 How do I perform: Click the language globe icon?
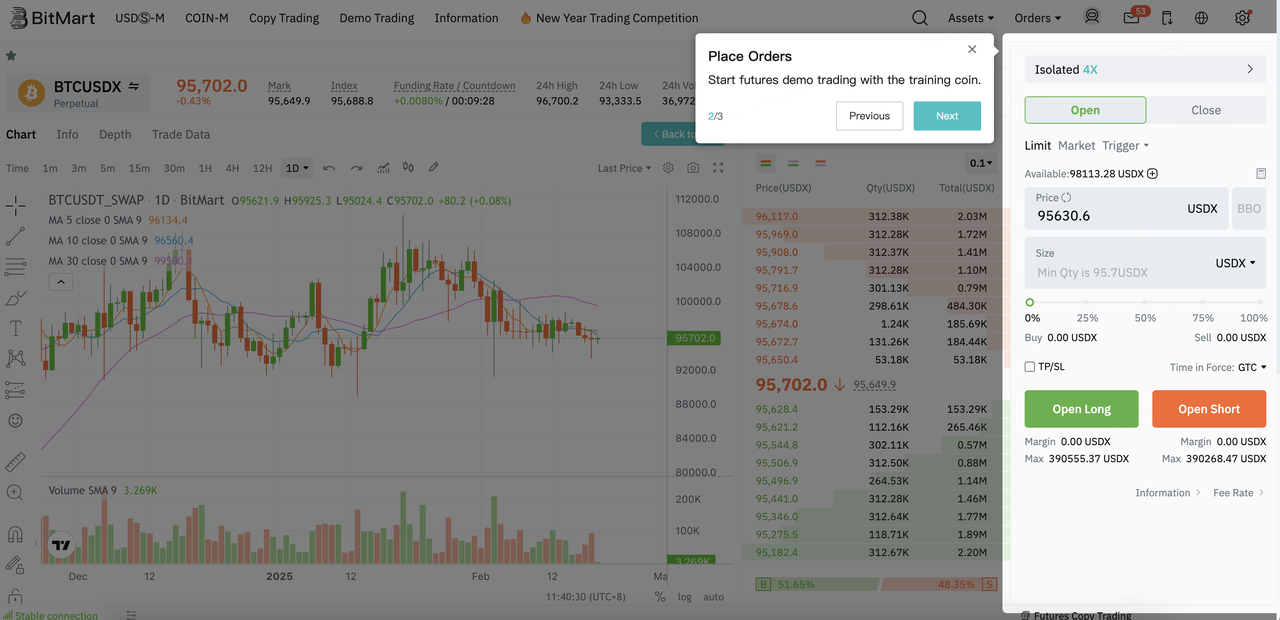[x=1202, y=18]
